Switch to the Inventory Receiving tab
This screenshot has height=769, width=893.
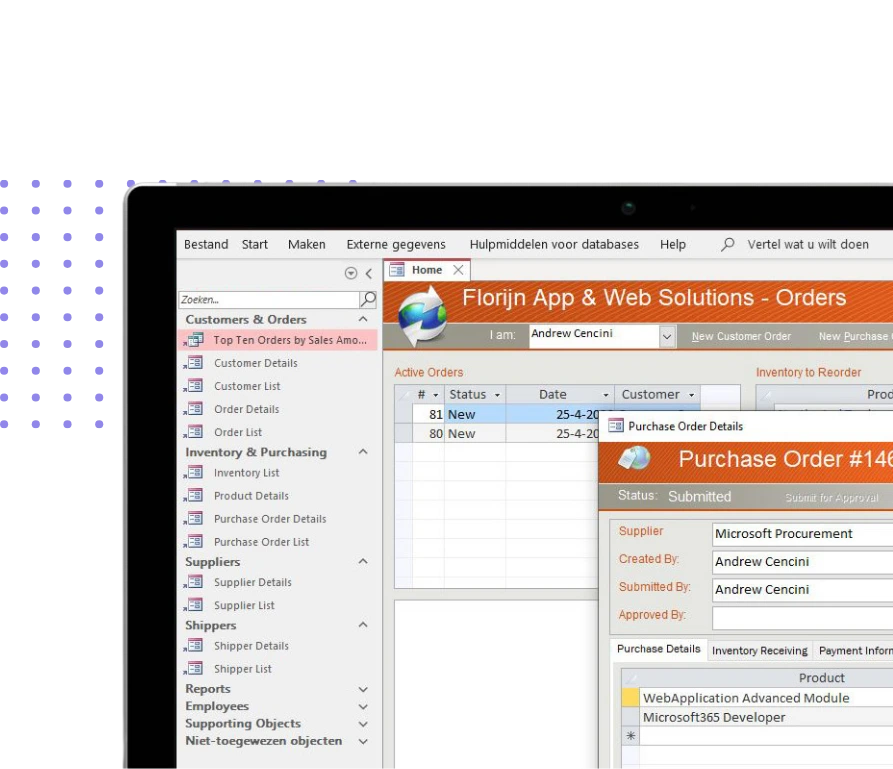[x=759, y=650]
